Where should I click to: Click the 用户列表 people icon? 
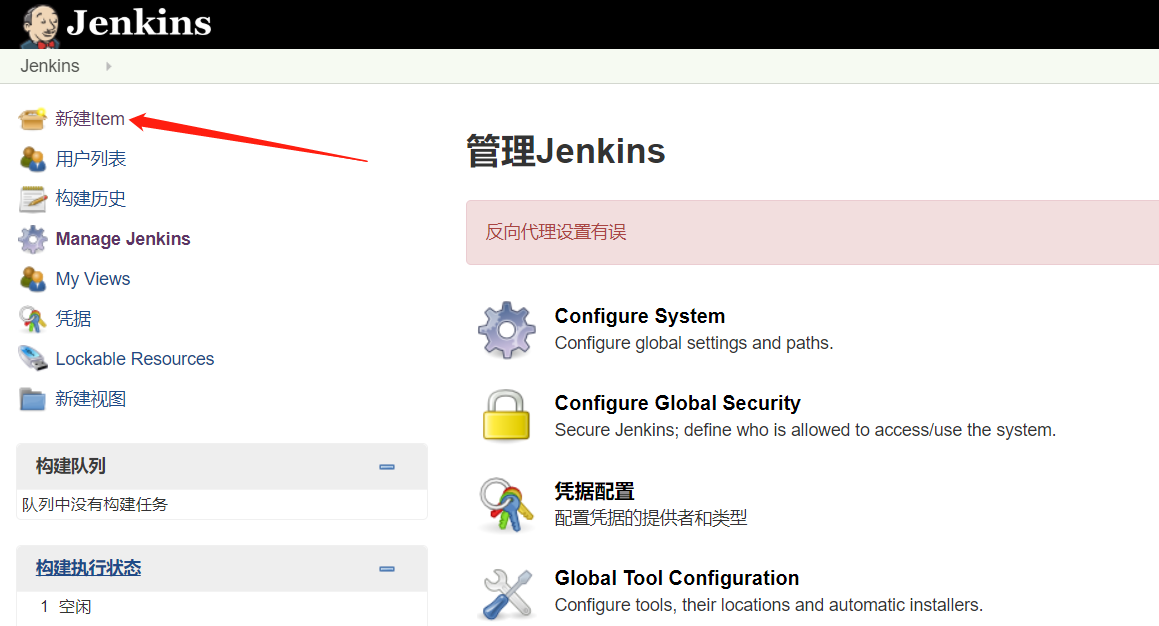click(33, 158)
